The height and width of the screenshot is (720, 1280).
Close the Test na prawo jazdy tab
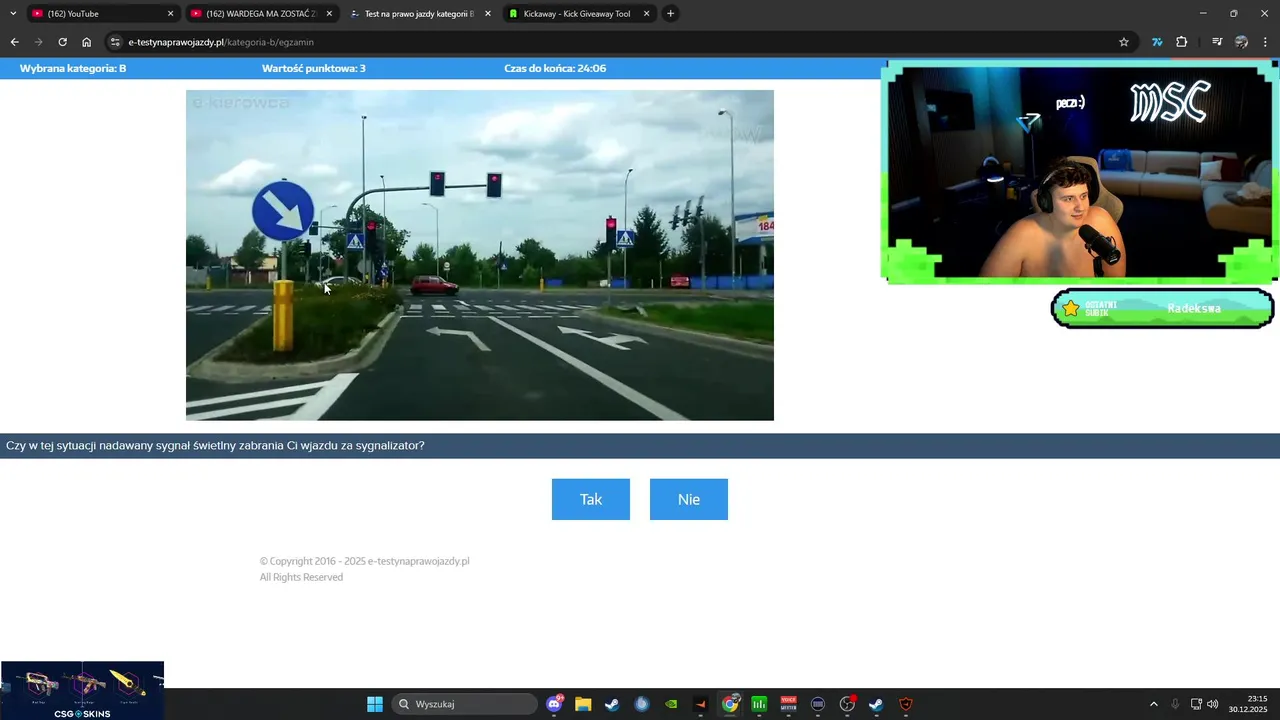click(x=488, y=14)
